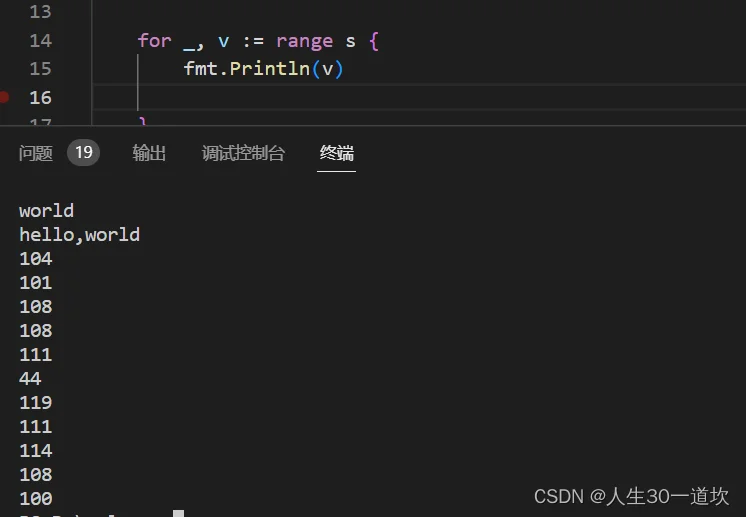This screenshot has height=517, width=746.
Task: Place cursor on empty line 16
Action: [x=419, y=98]
